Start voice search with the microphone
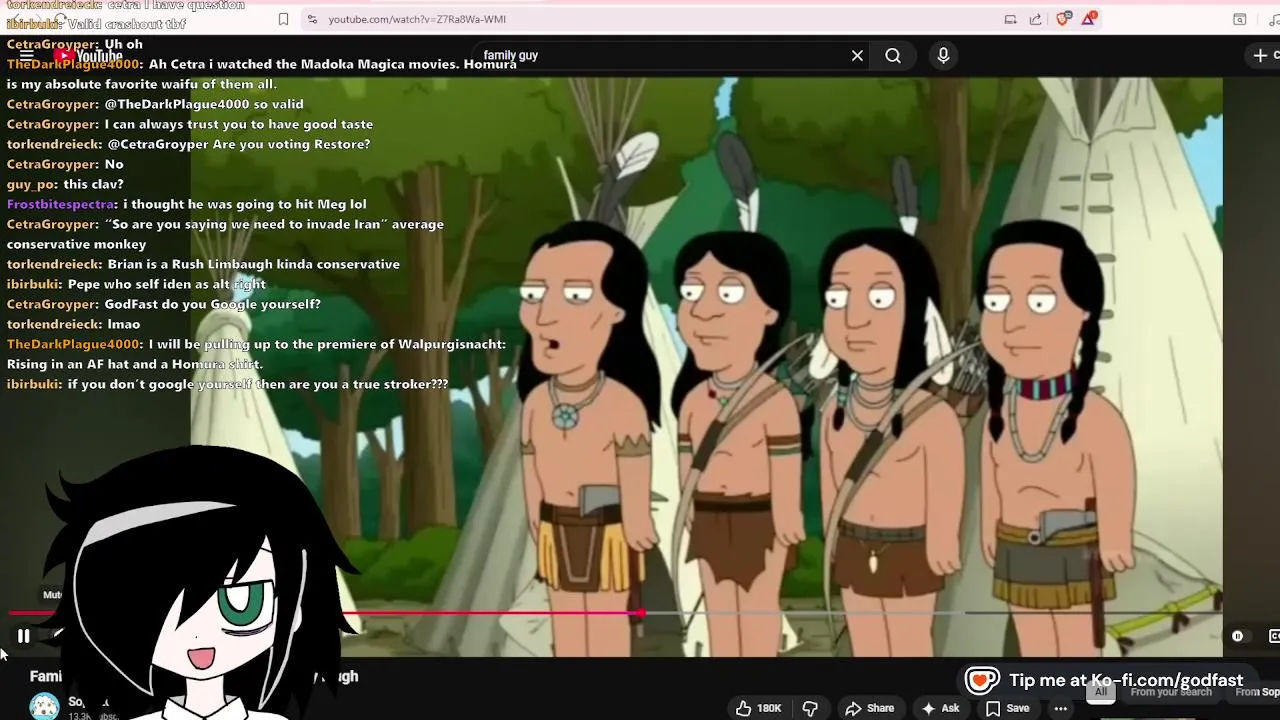Viewport: 1280px width, 720px height. pos(943,56)
